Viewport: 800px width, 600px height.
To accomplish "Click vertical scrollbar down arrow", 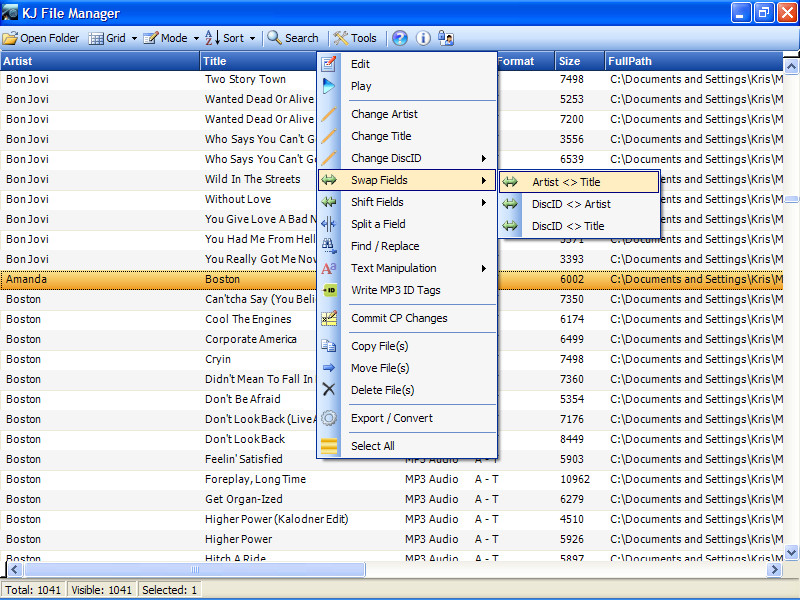I will coord(791,552).
